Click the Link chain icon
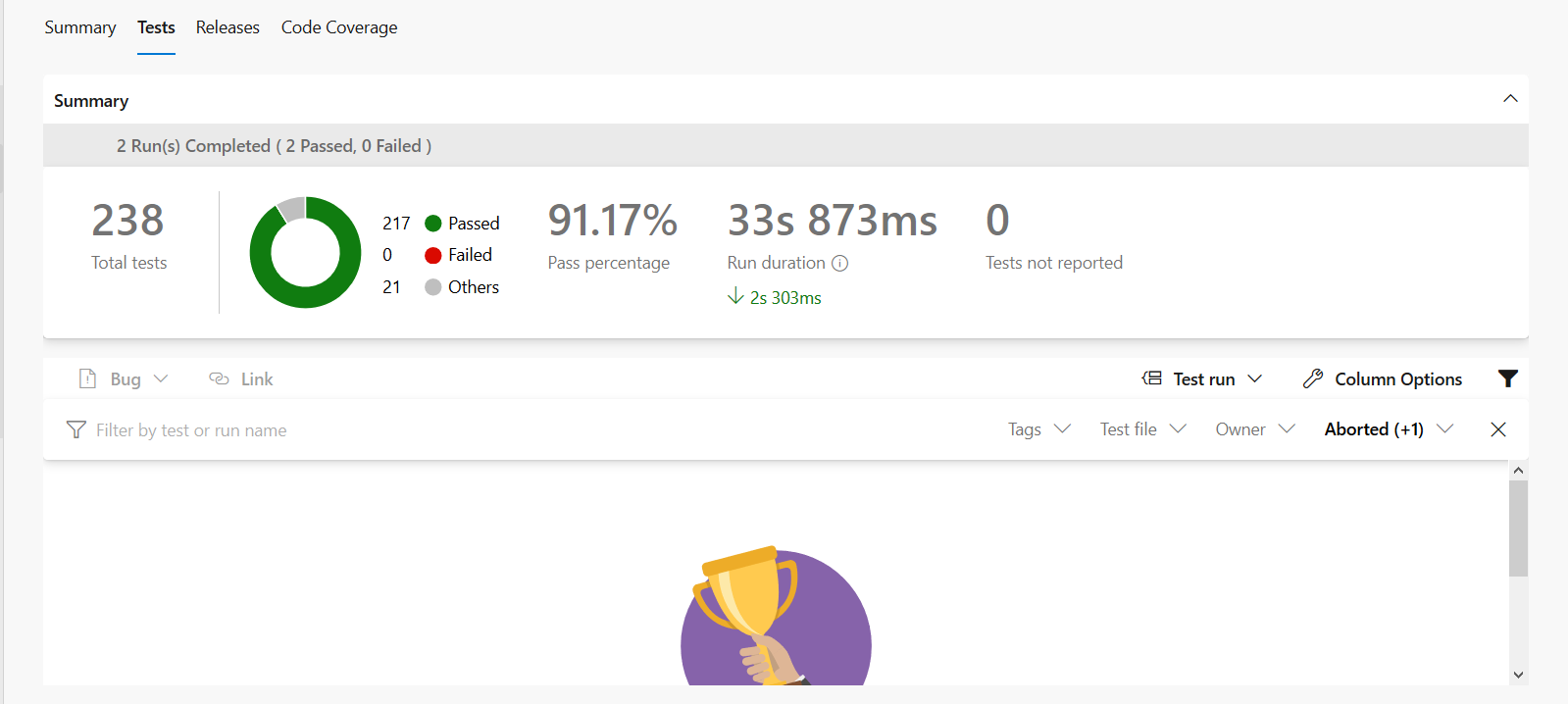The width and height of the screenshot is (1568, 704). pos(220,378)
